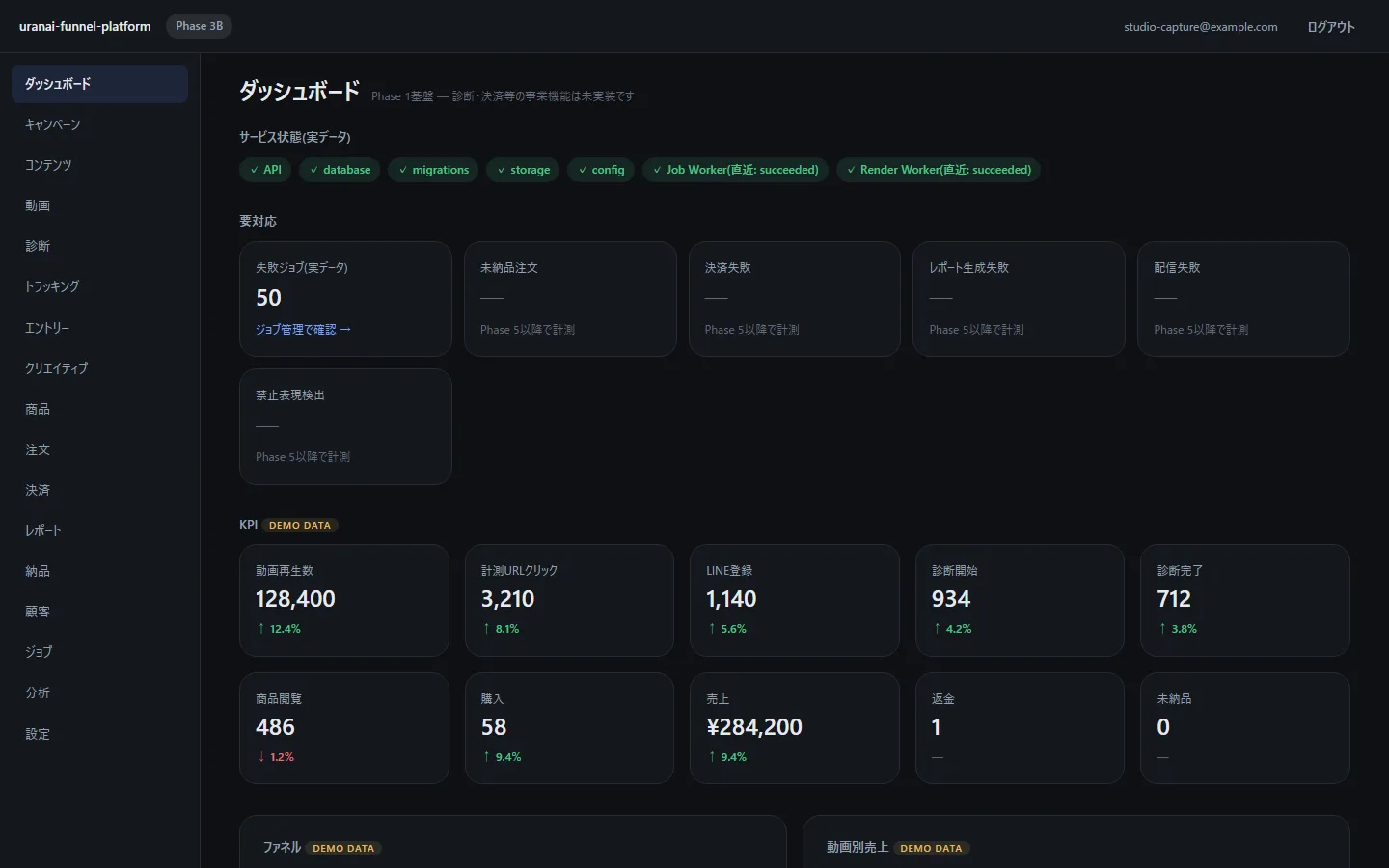Image resolution: width=1389 pixels, height=868 pixels.
Task: Click the 診断開始 value 934
Action: [951, 599]
